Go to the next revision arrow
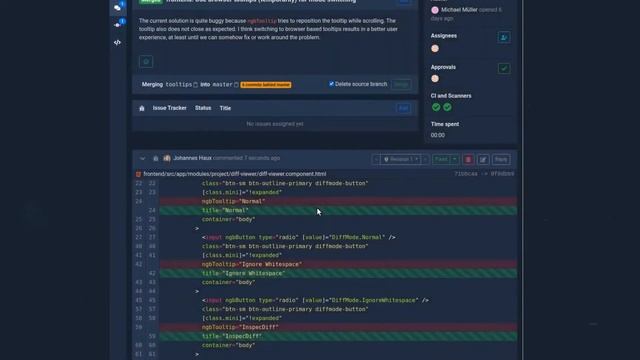Screen dimensions: 640x360 [x=425, y=160]
